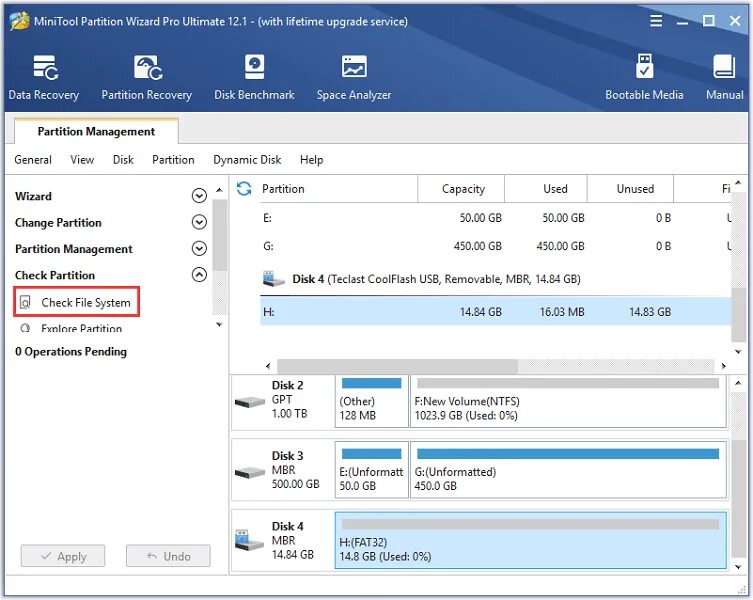Launch Partition Recovery from the toolbar
The width and height of the screenshot is (753, 600).
tap(146, 77)
